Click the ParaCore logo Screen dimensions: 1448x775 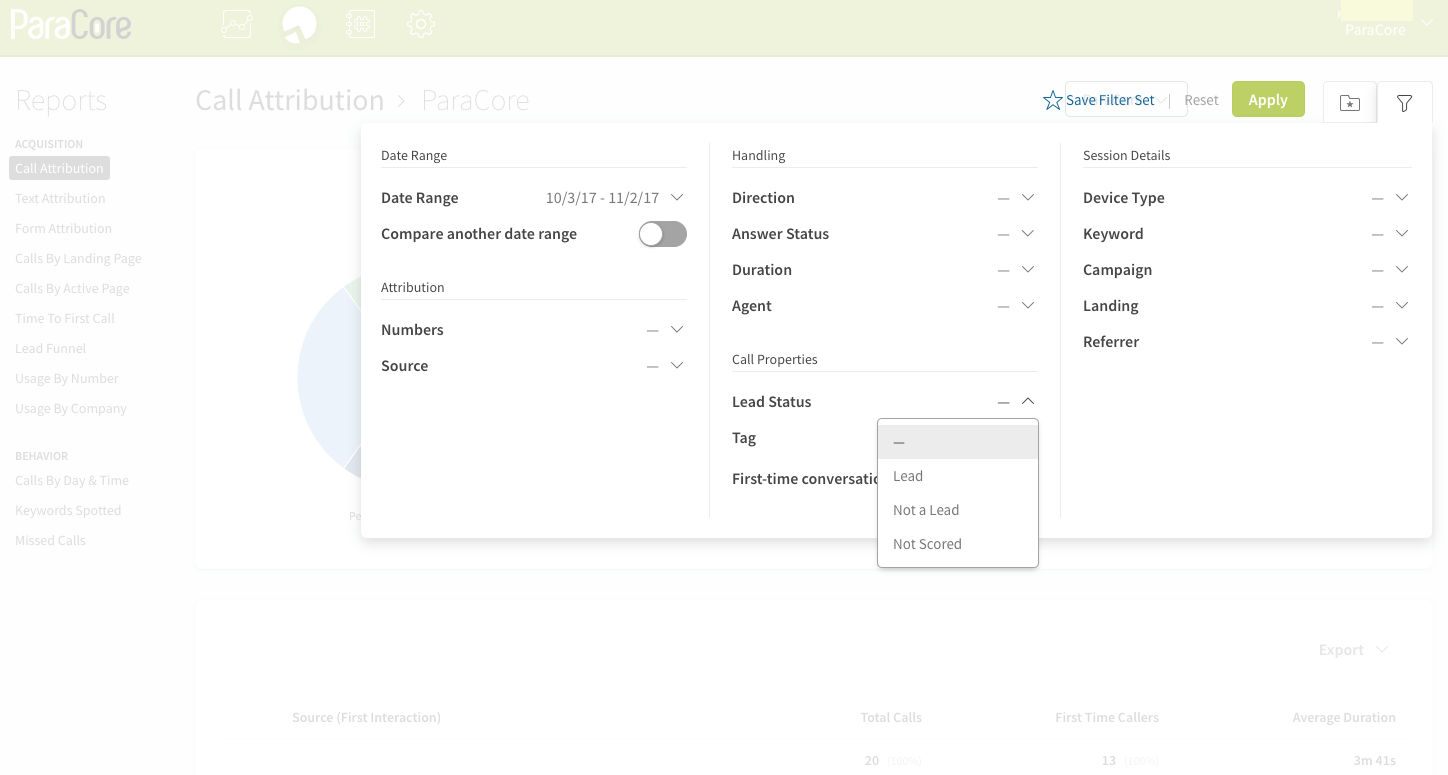[x=71, y=24]
